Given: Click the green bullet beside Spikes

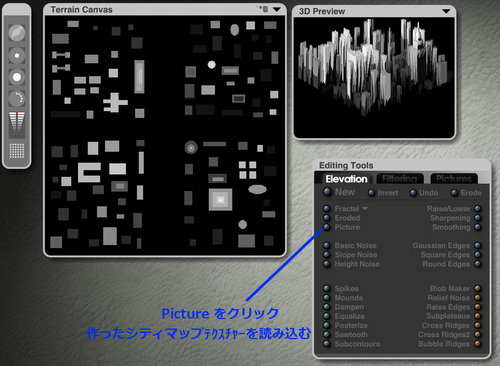Looking at the screenshot, I should coord(327,288).
